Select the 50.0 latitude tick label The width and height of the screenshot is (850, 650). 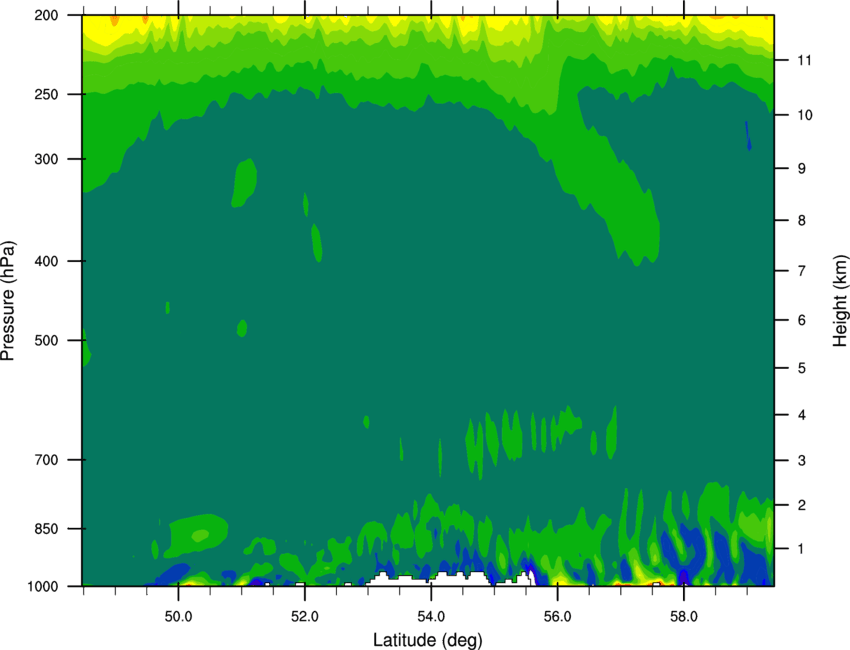click(178, 617)
